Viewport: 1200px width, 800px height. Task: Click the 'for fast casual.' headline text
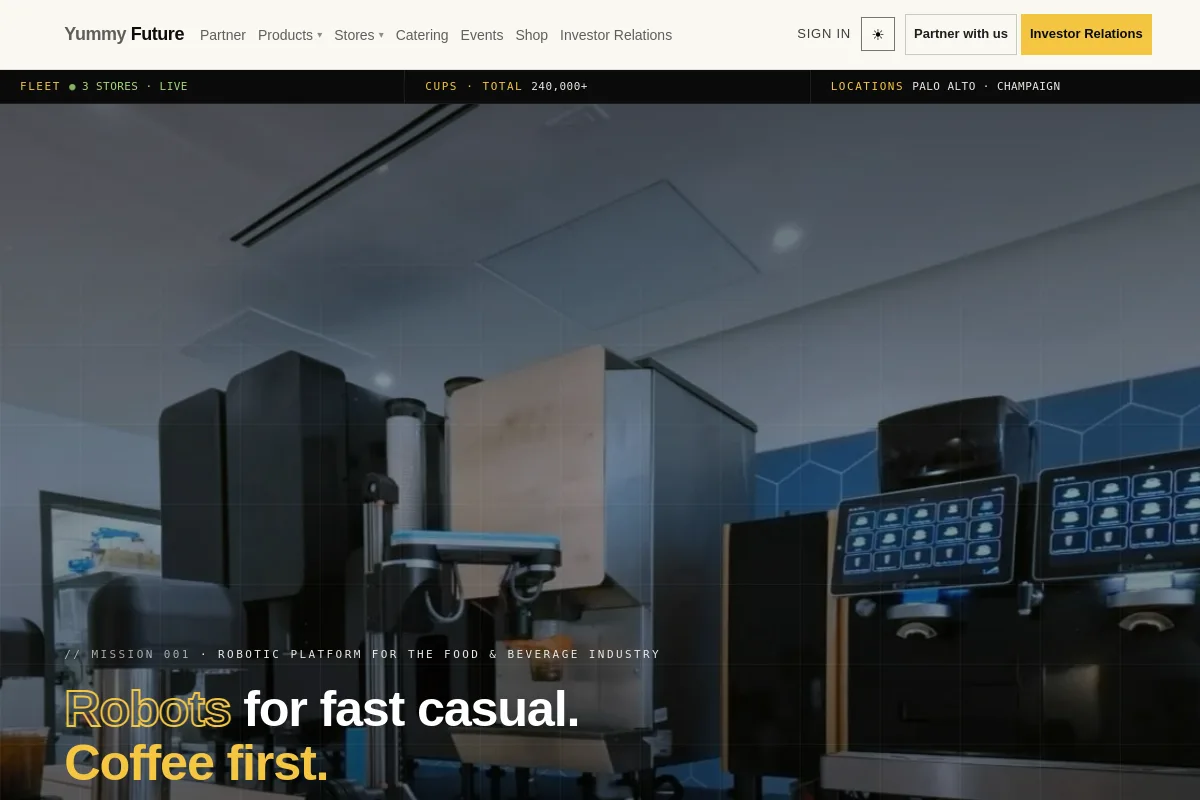point(412,709)
